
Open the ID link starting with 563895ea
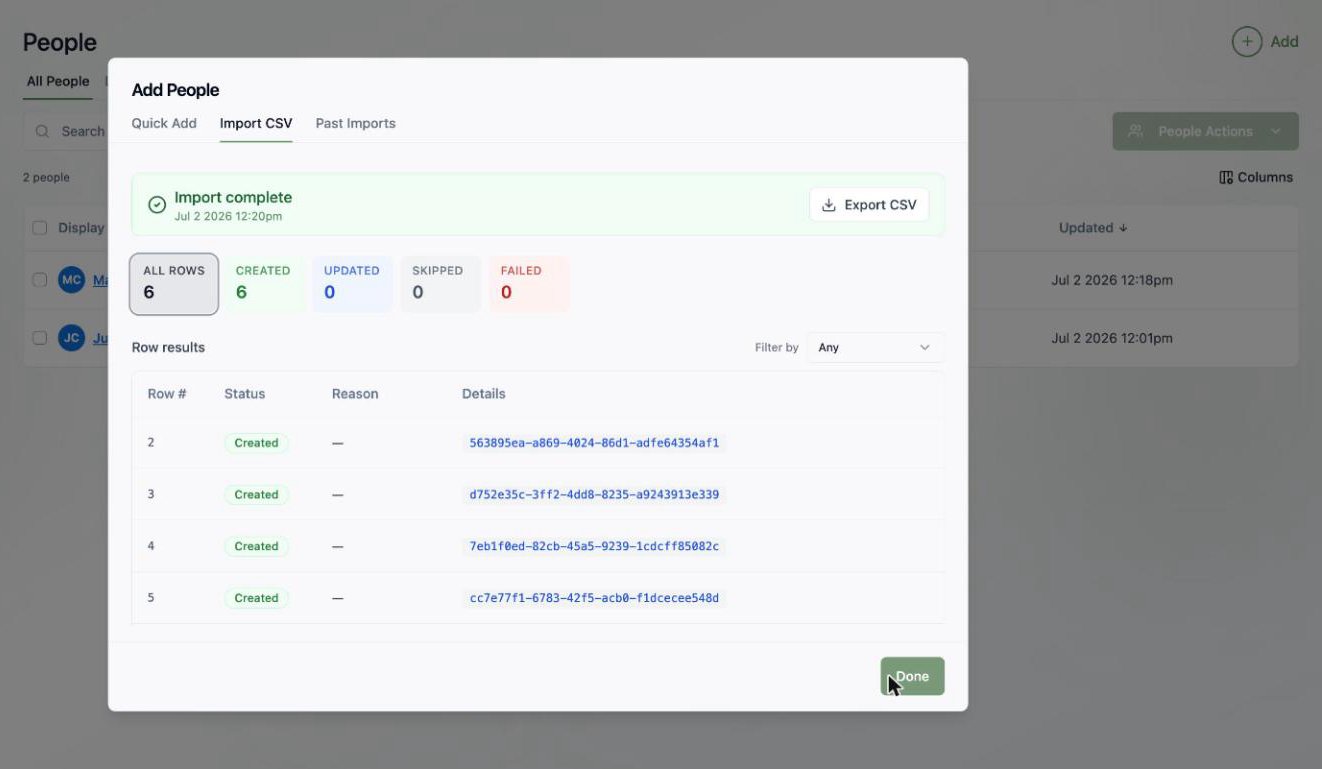(594, 443)
